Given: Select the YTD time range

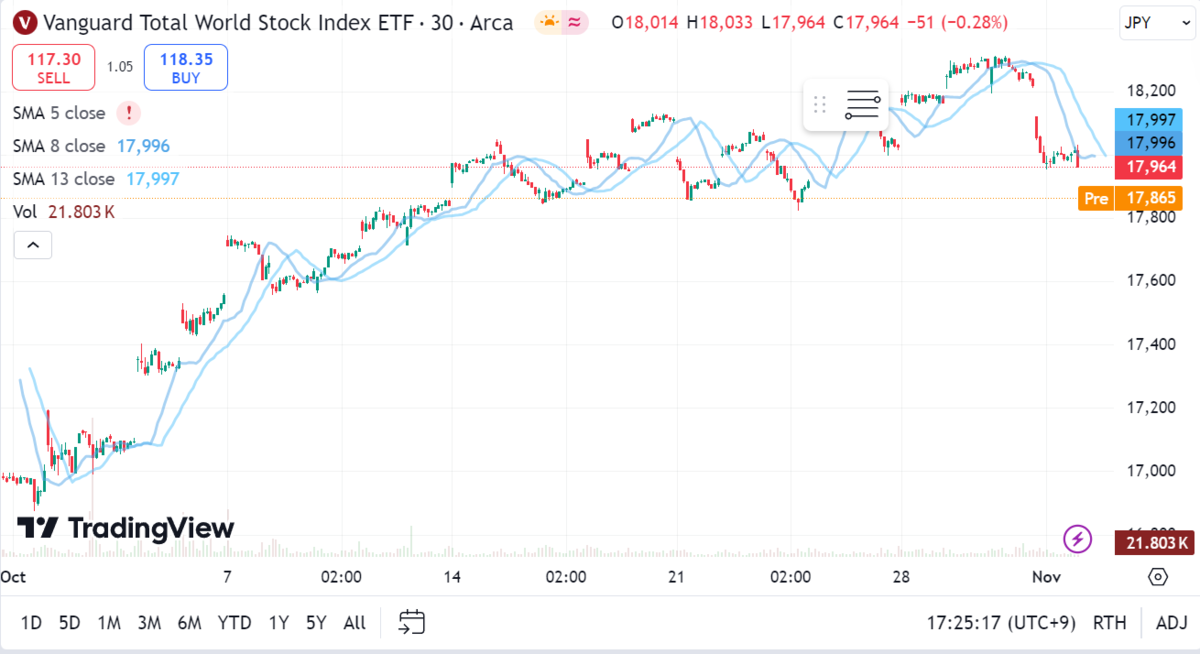Looking at the screenshot, I should pyautogui.click(x=234, y=622).
